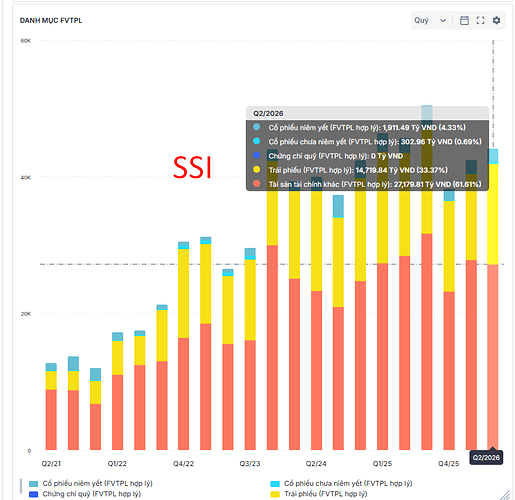Click the Q1/22 x-axis label
Image resolution: width=515 pixels, height=500 pixels.
pyautogui.click(x=117, y=464)
